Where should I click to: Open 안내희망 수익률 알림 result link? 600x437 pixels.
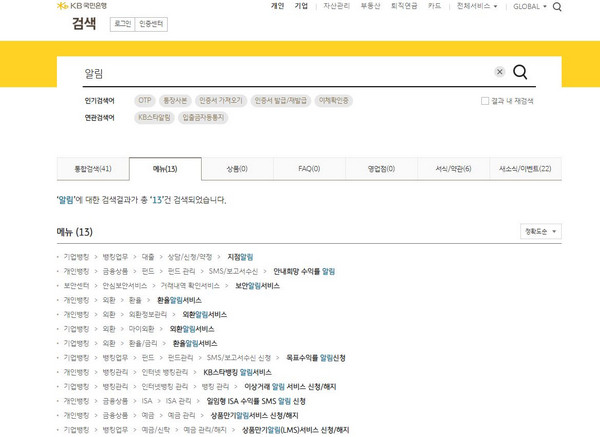click(304, 271)
